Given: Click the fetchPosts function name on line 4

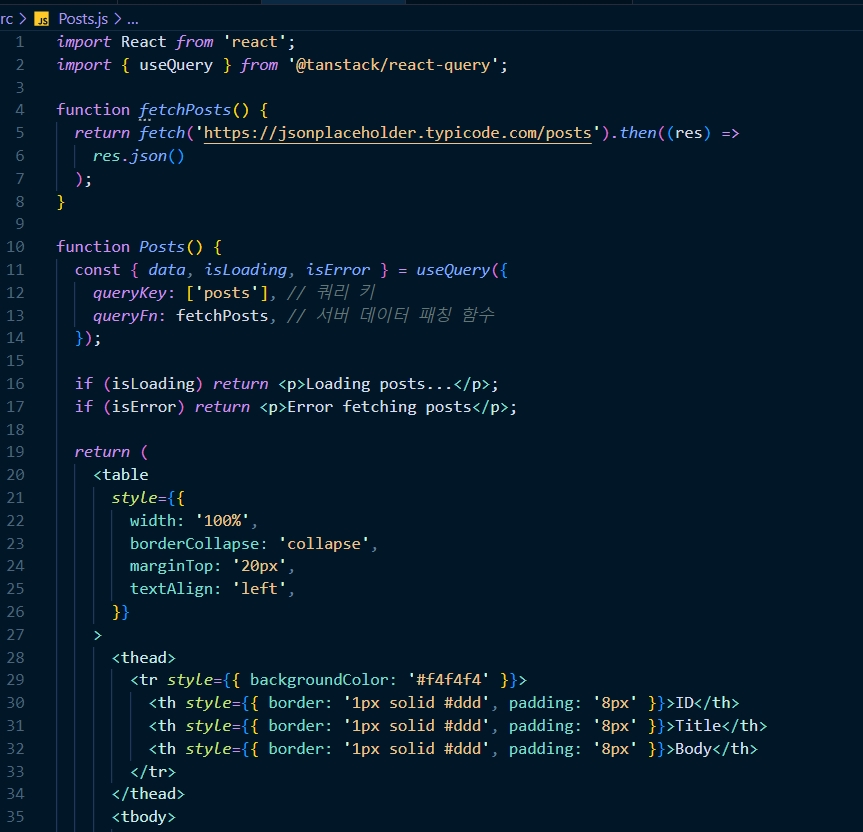Looking at the screenshot, I should tap(185, 110).
